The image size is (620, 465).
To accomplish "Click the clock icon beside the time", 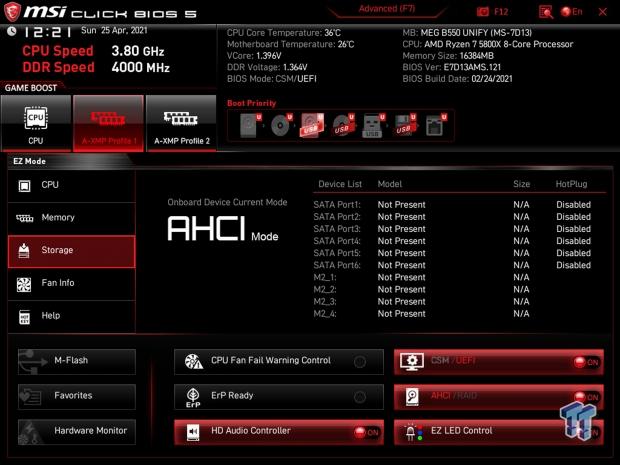I will 12,31.
